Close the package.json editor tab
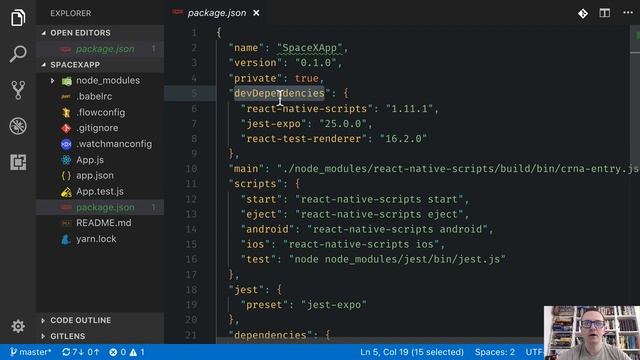This screenshot has height=360, width=640. click(256, 13)
